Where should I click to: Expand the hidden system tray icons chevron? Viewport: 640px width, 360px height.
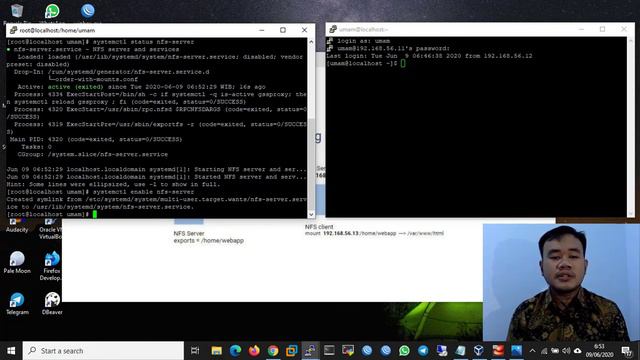click(532, 351)
